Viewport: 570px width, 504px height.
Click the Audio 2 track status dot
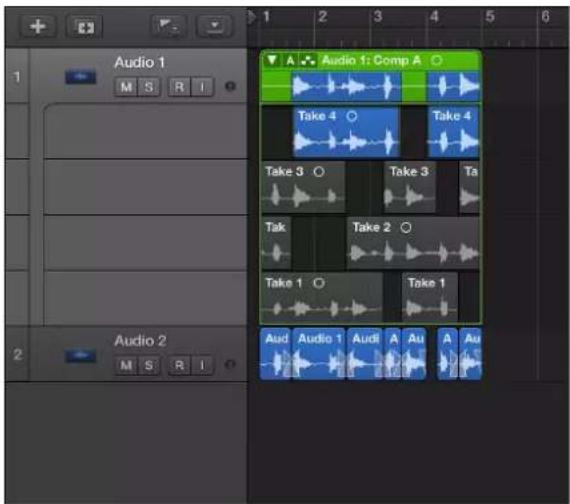[230, 364]
